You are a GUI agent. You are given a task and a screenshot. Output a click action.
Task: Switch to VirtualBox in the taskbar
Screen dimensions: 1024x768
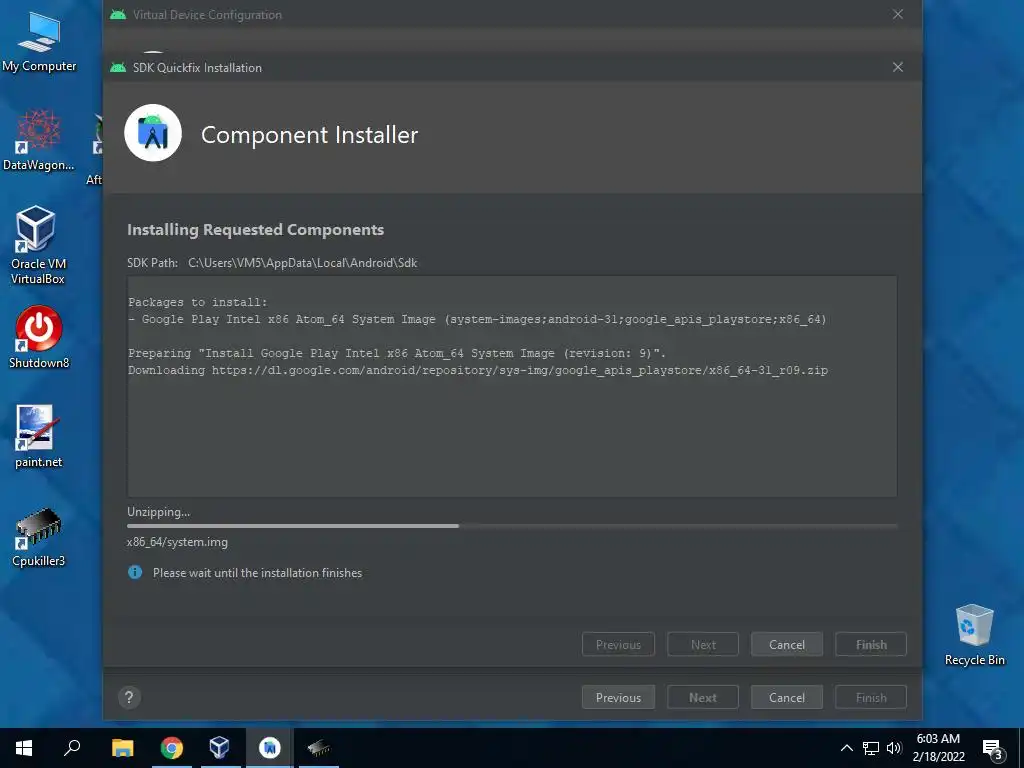[219, 748]
